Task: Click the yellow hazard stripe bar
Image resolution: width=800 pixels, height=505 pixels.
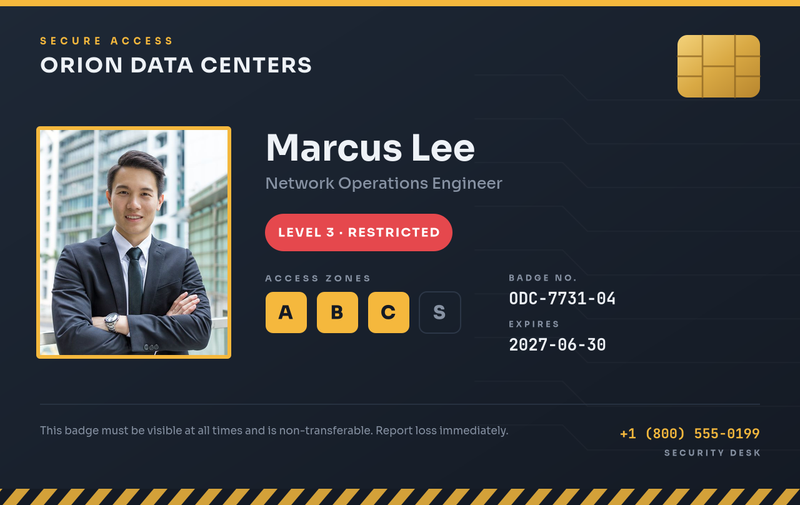Action: (400, 497)
